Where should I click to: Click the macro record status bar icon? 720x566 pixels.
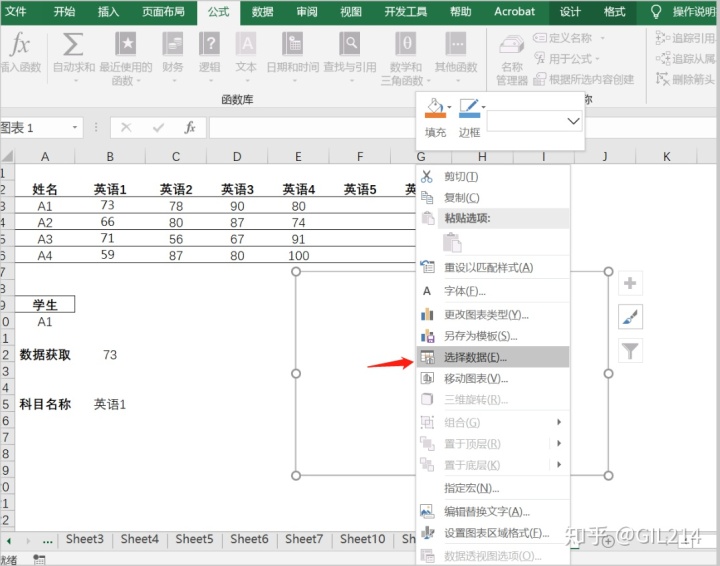39,560
